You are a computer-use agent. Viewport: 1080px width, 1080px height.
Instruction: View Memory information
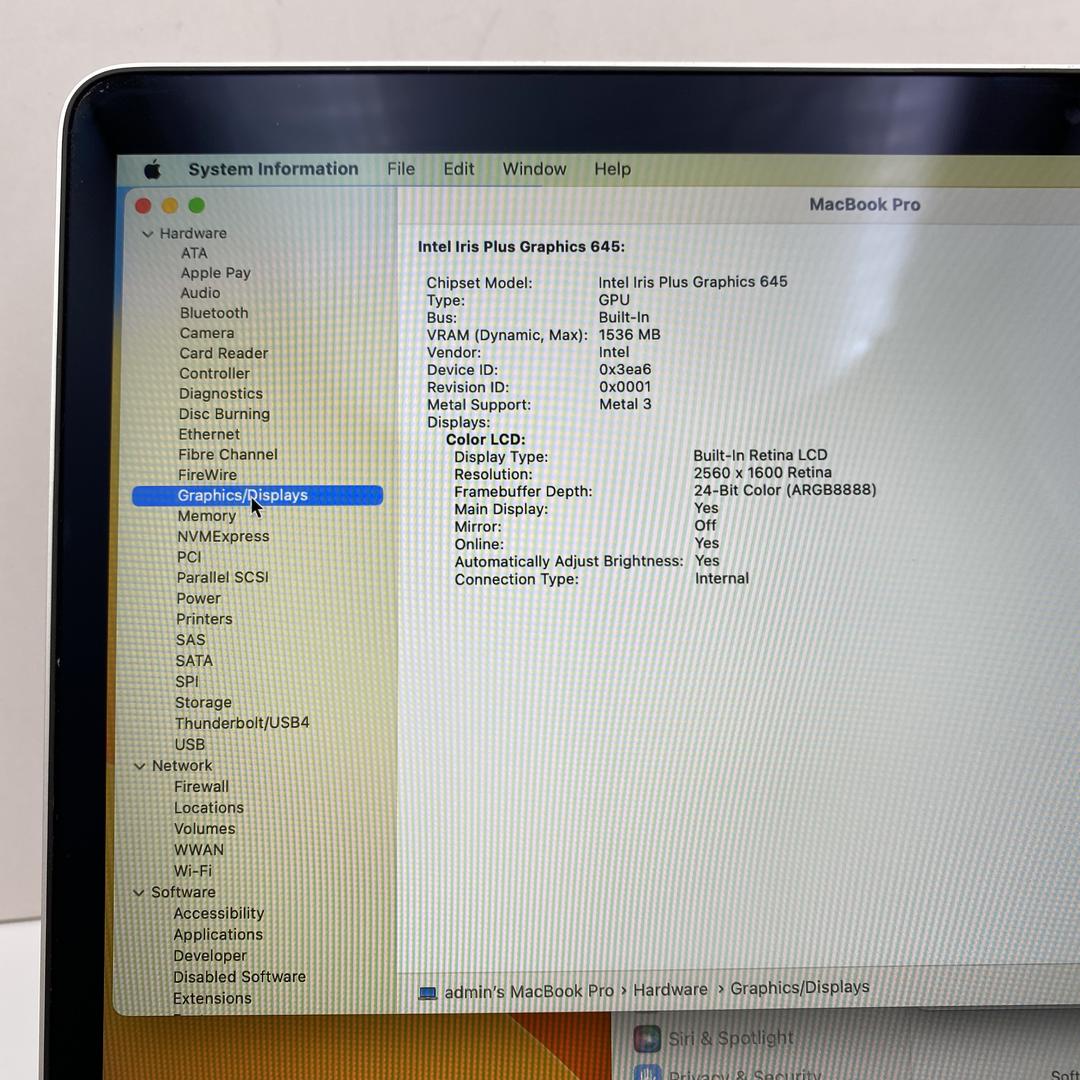tap(207, 516)
